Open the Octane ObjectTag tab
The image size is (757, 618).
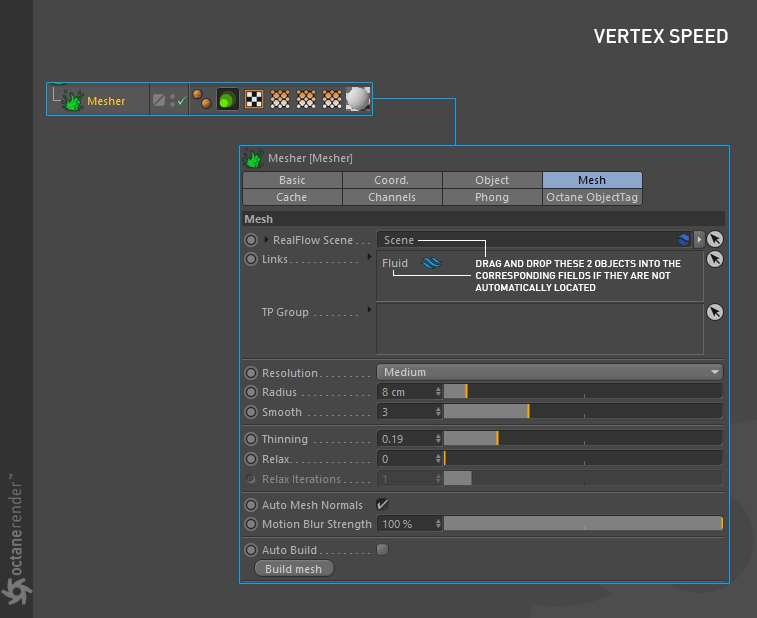(592, 197)
